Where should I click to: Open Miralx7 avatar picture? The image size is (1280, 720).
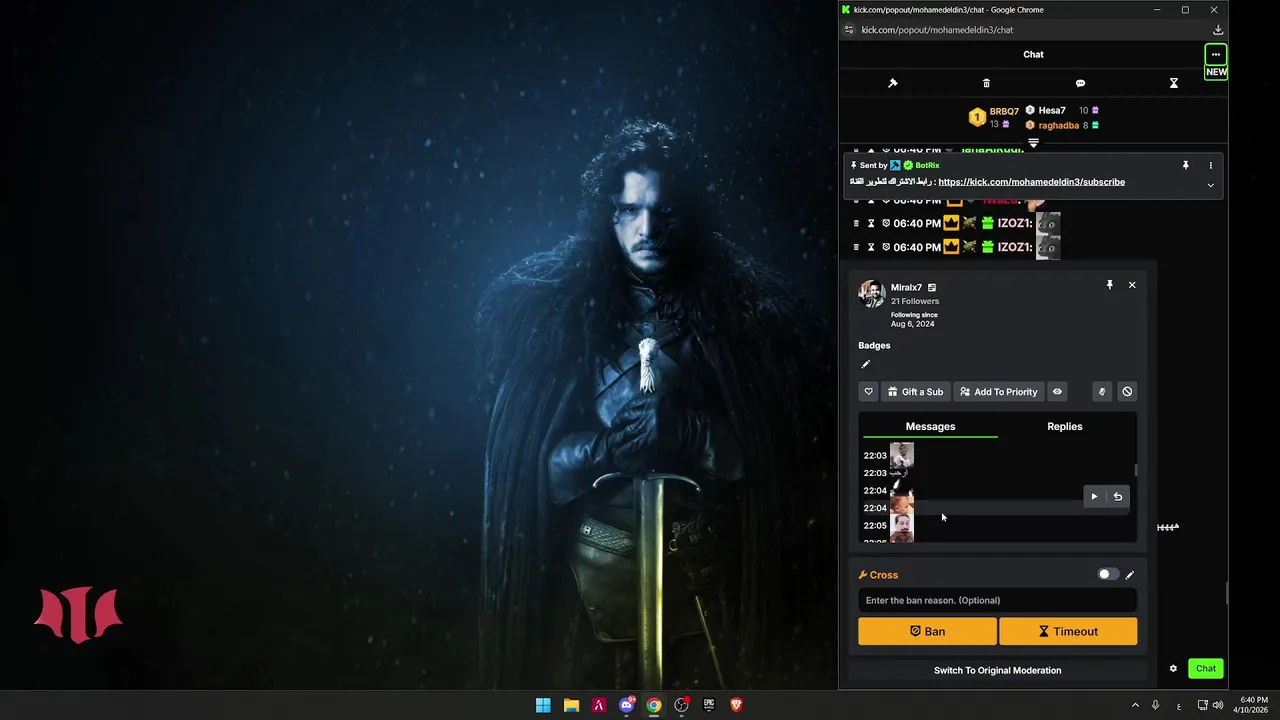871,294
